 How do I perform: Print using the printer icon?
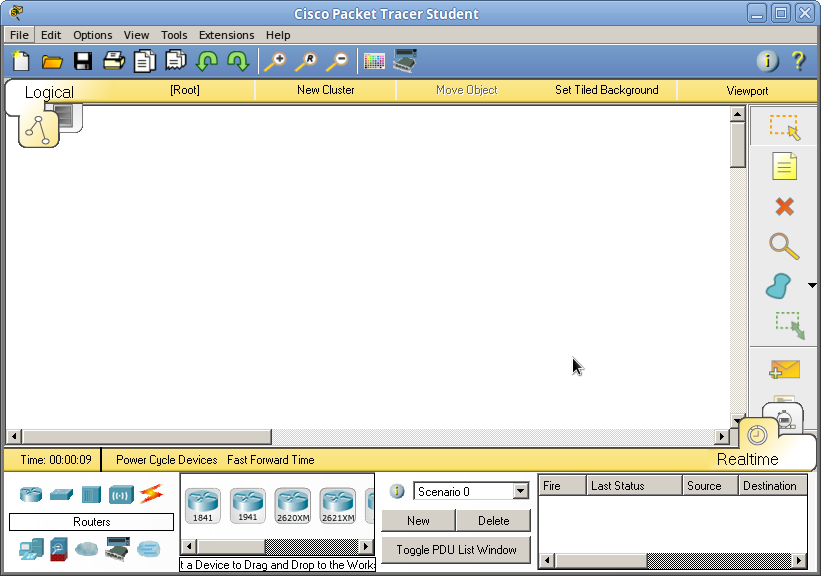pyautogui.click(x=114, y=61)
